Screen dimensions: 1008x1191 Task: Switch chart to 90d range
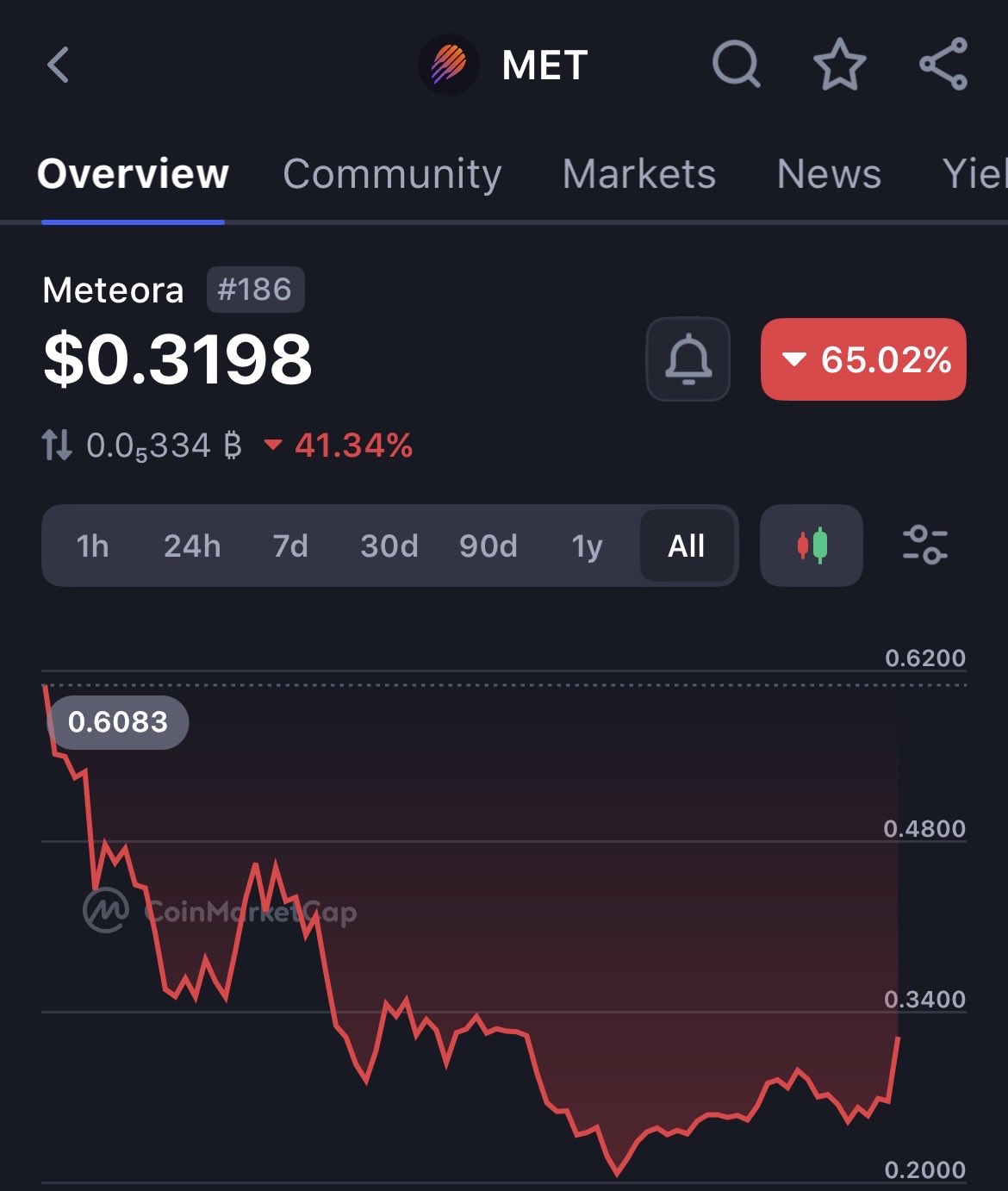pos(488,546)
